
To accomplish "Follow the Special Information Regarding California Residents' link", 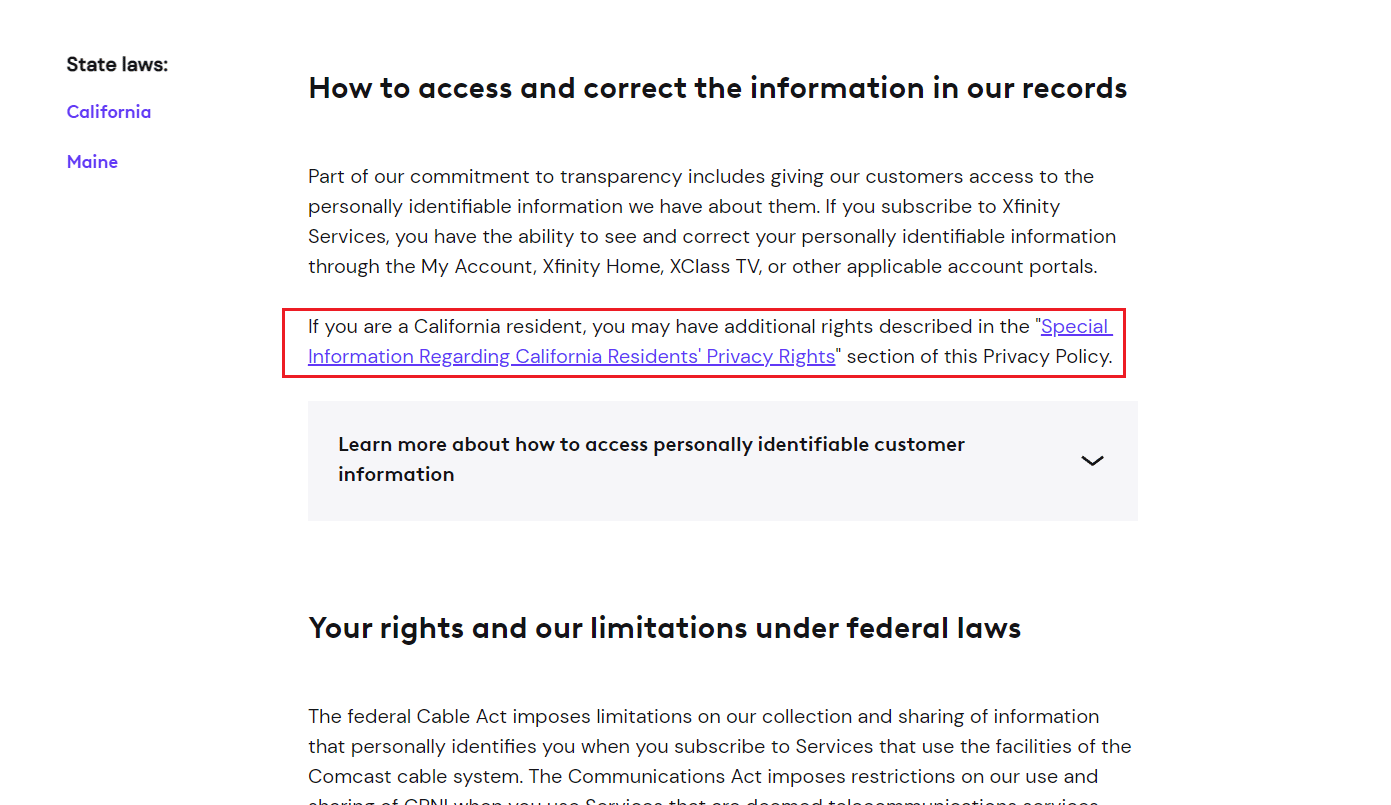I will 571,357.
